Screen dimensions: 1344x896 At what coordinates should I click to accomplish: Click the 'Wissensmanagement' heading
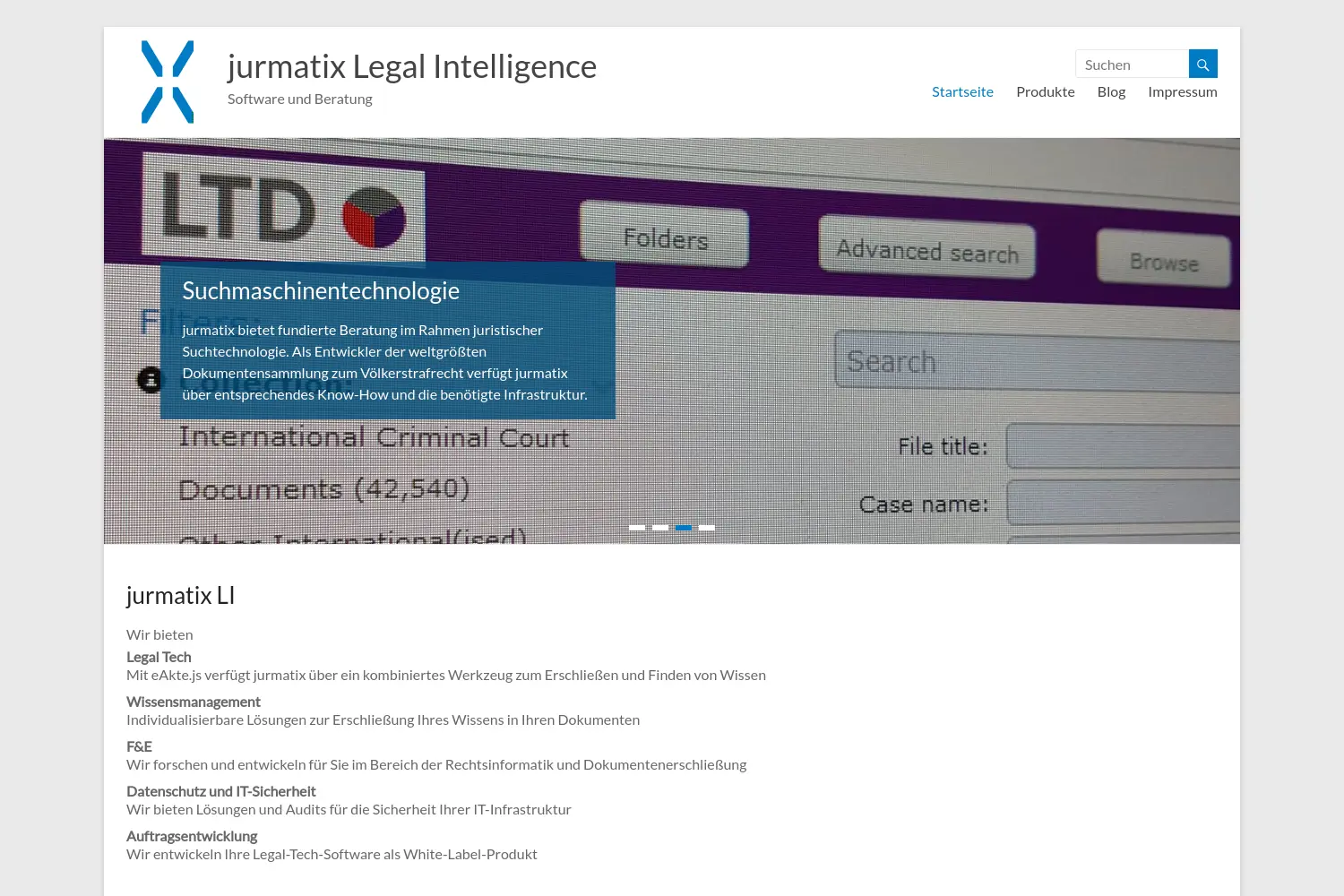click(x=194, y=702)
